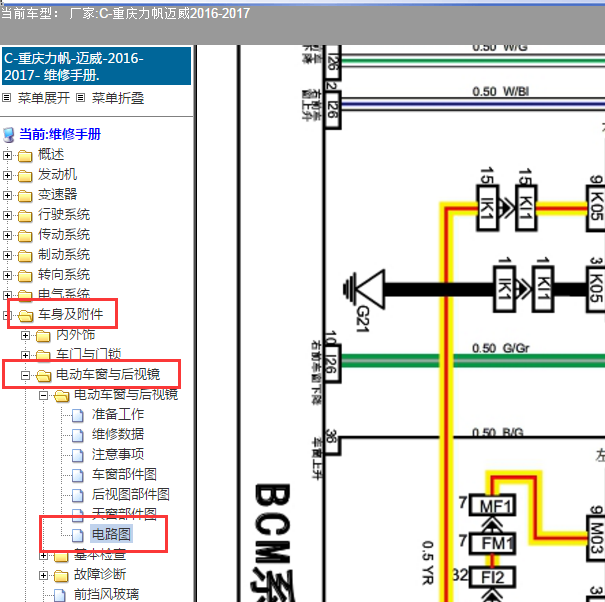
Task: Collapse the 电动车窗与后视镜 top folder
Action: [25, 375]
